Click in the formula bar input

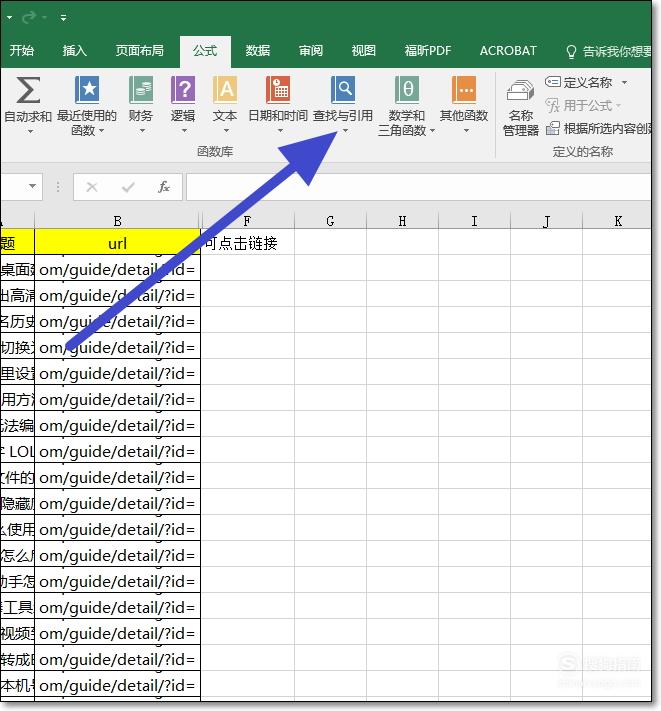[418, 187]
